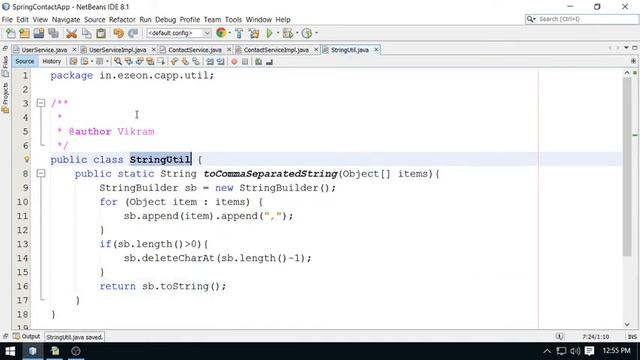Collapse the Javadoc comment fold at line 3
The height and width of the screenshot is (360, 640).
[x=41, y=103]
